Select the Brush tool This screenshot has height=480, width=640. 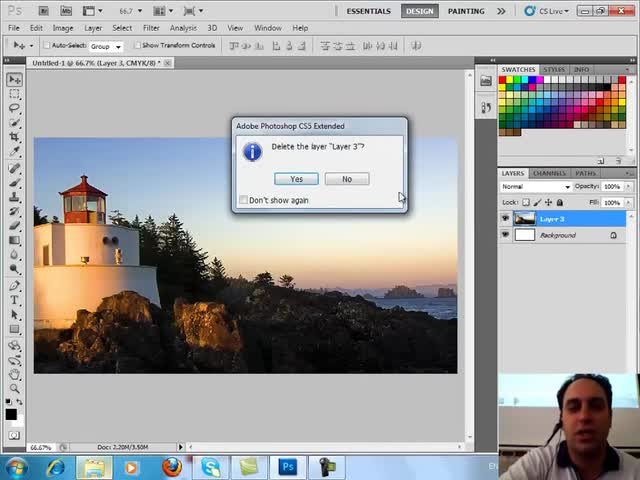14,182
